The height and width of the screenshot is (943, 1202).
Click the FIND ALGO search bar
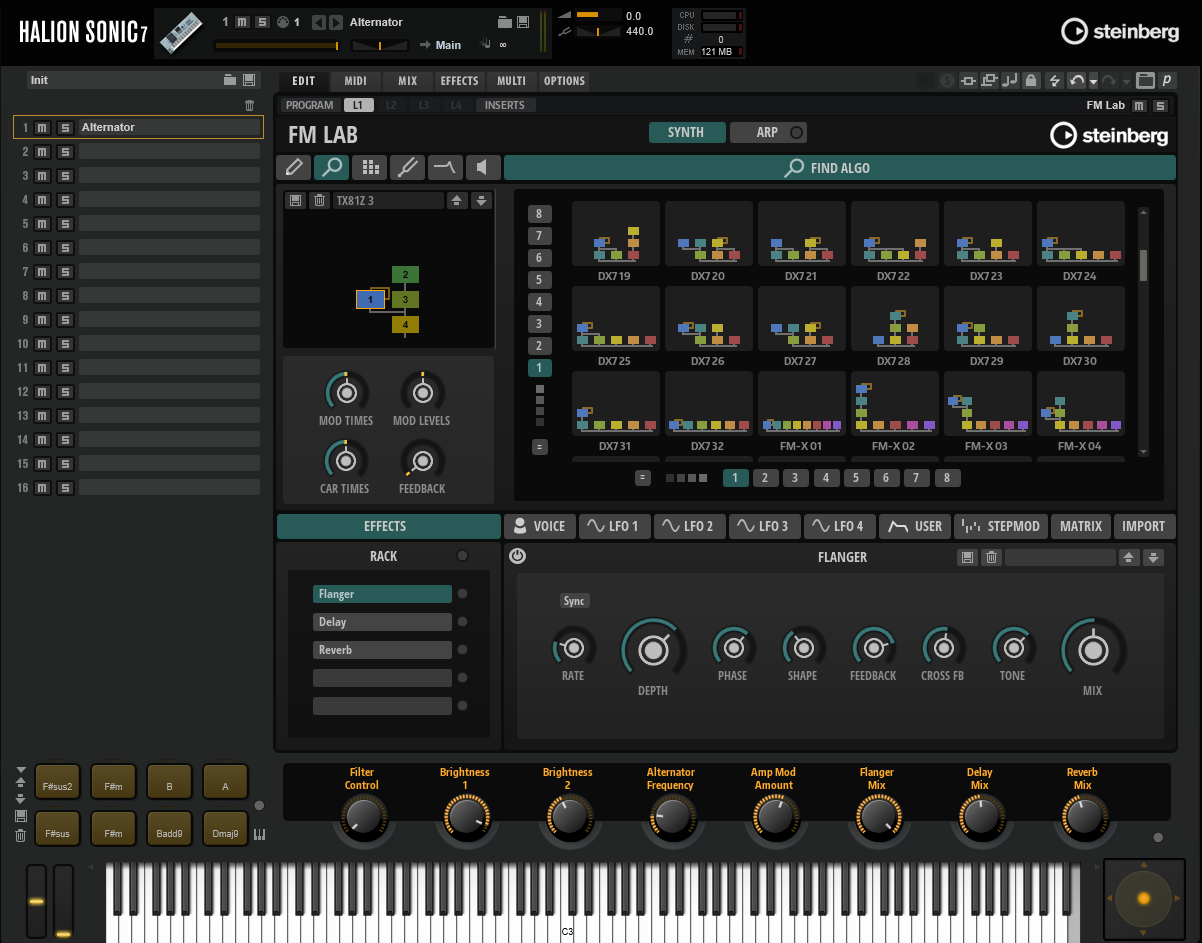click(839, 168)
